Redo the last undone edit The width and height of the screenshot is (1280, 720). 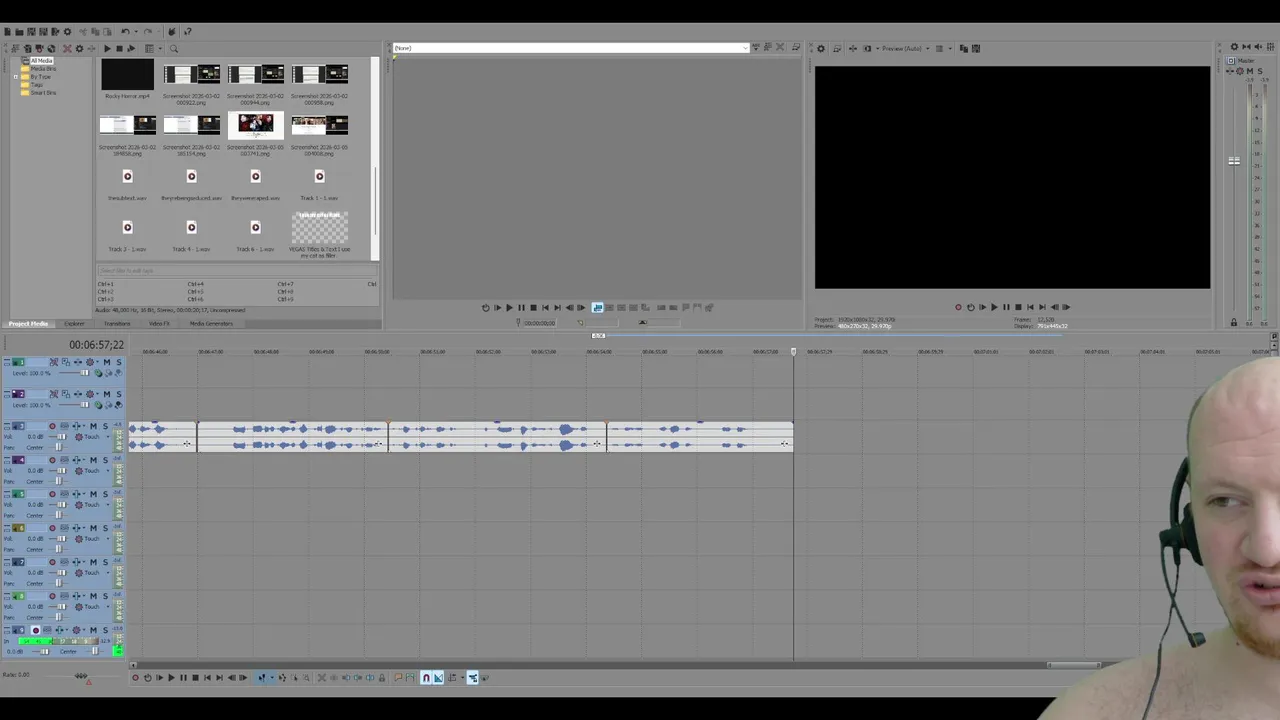147,32
